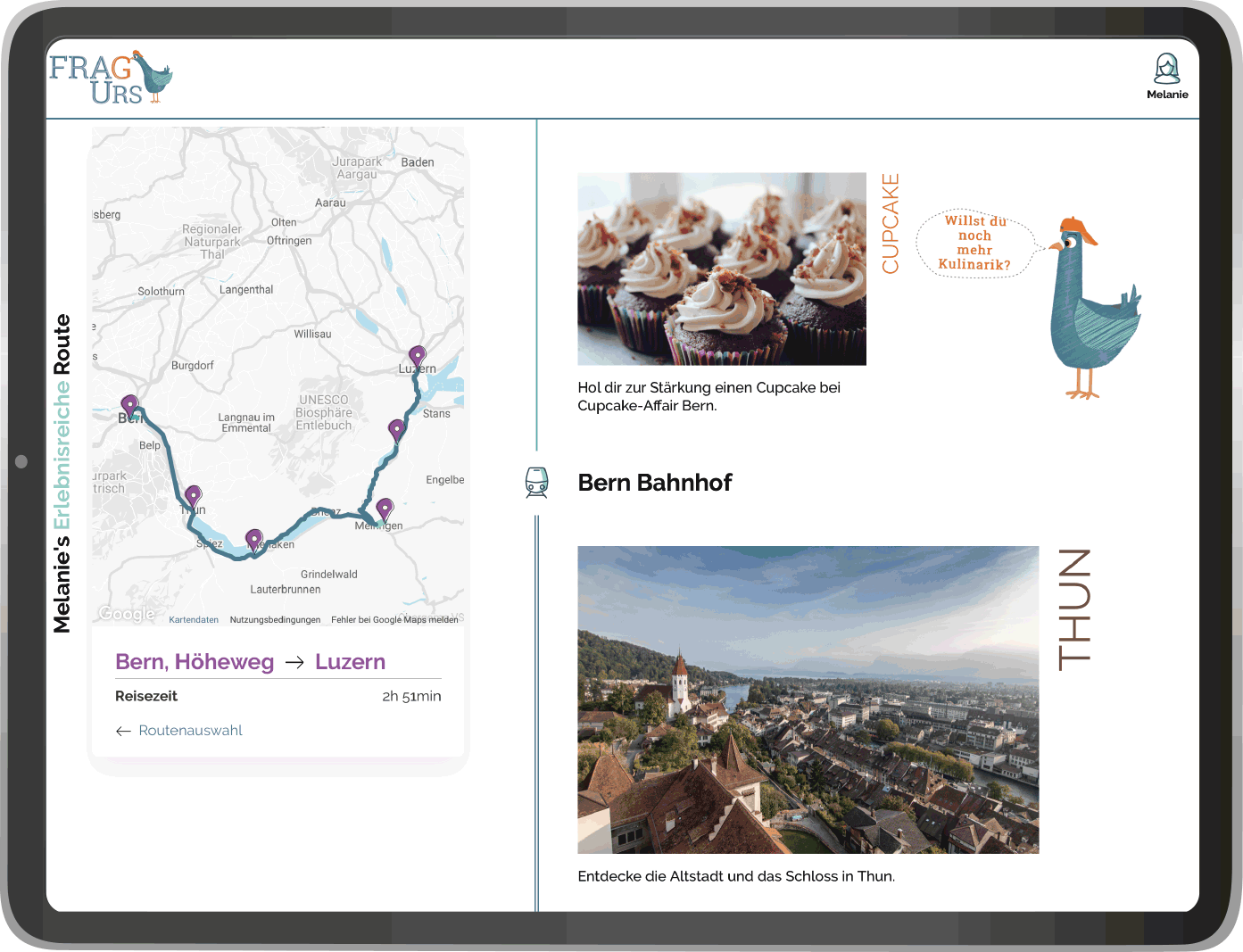
Task: Open the Thun old town photo
Action: [808, 700]
